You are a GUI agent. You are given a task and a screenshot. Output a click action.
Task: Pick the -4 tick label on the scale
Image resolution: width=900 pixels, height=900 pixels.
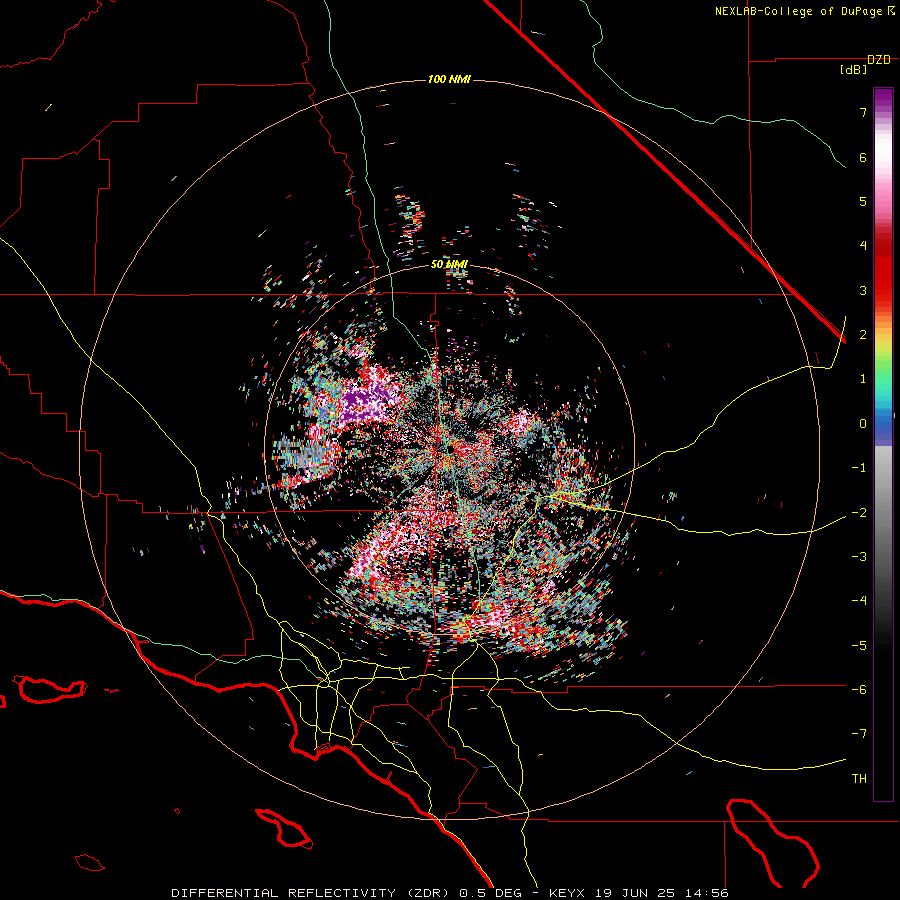[859, 601]
